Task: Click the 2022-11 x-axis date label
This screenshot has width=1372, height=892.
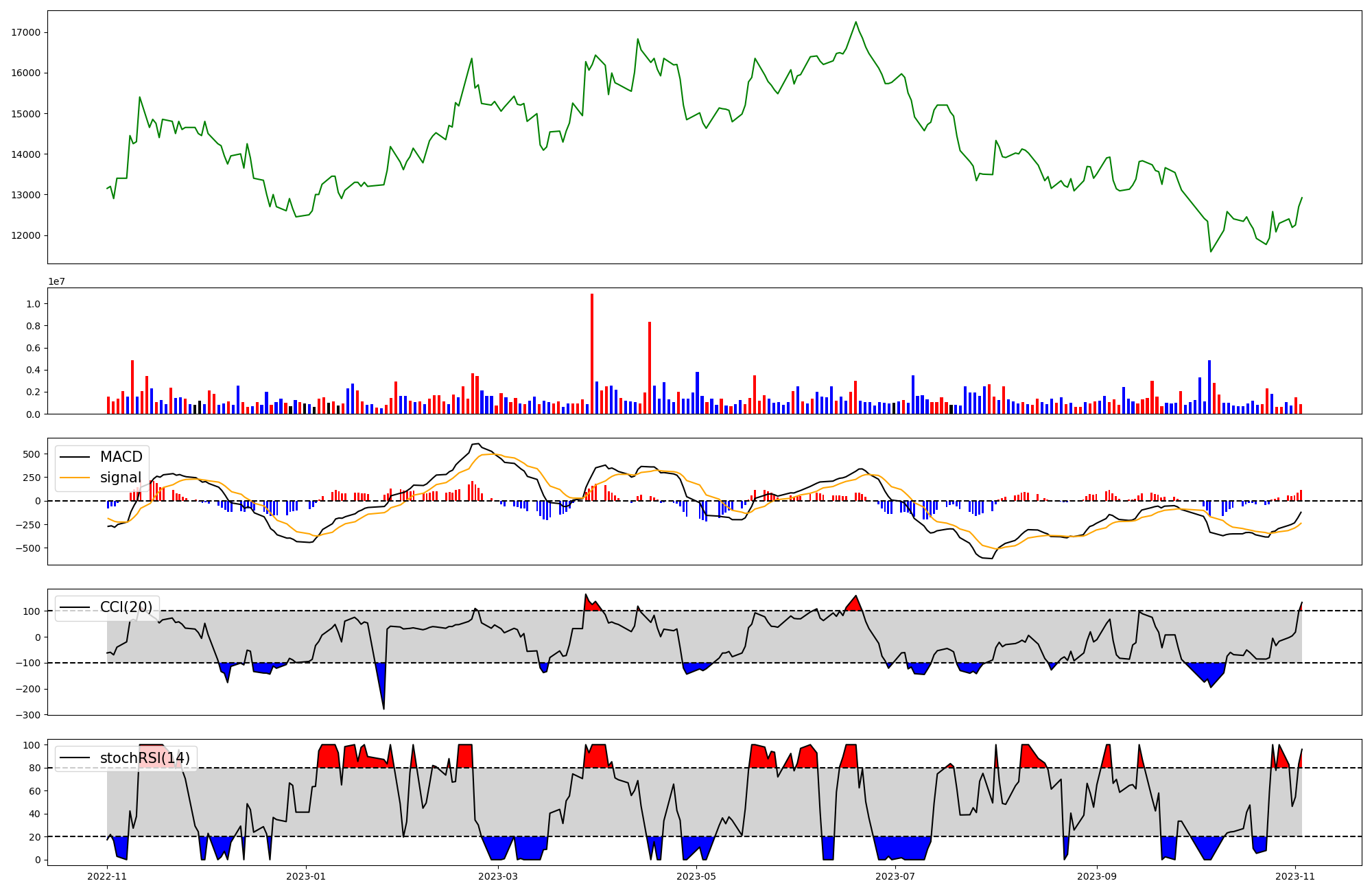Action: coord(107,876)
